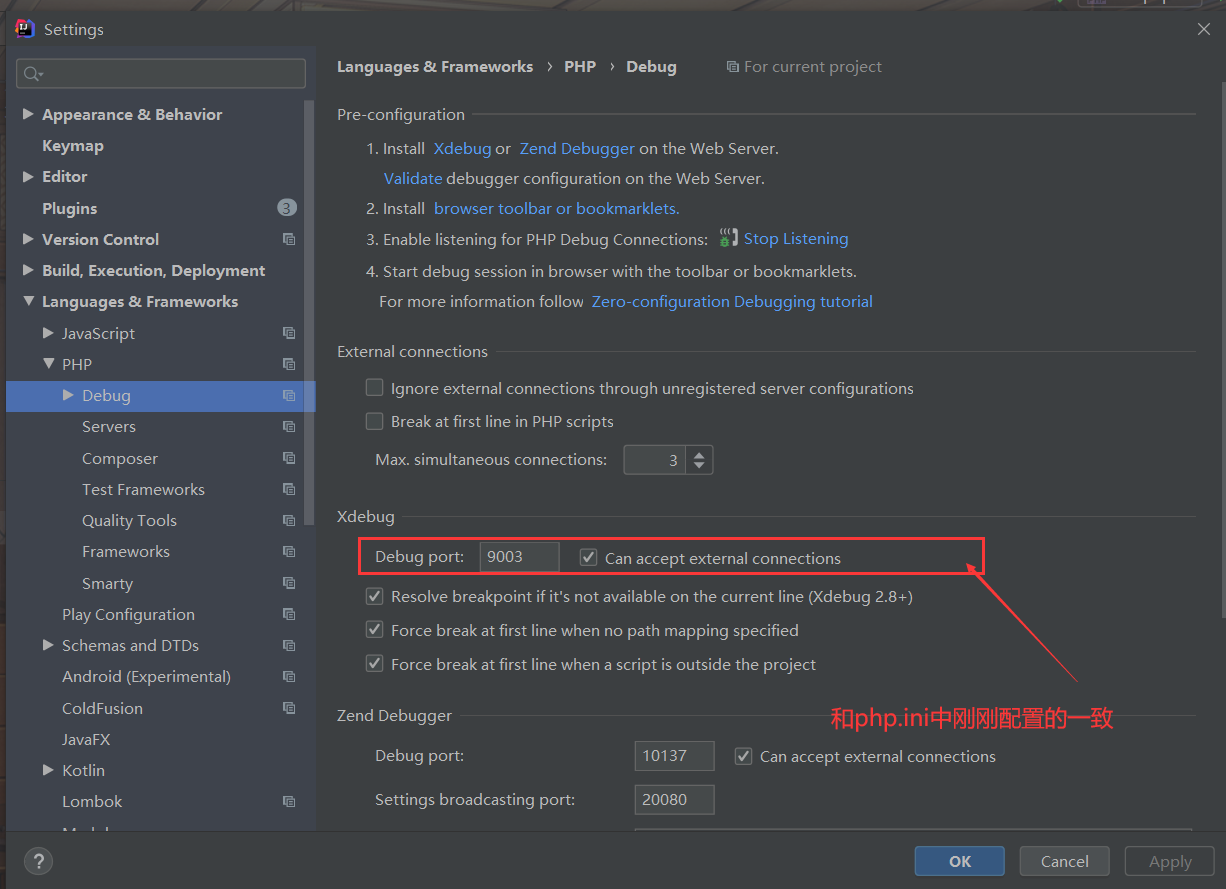Expand Appearance & Behavior section
This screenshot has width=1226, height=889.
point(28,114)
